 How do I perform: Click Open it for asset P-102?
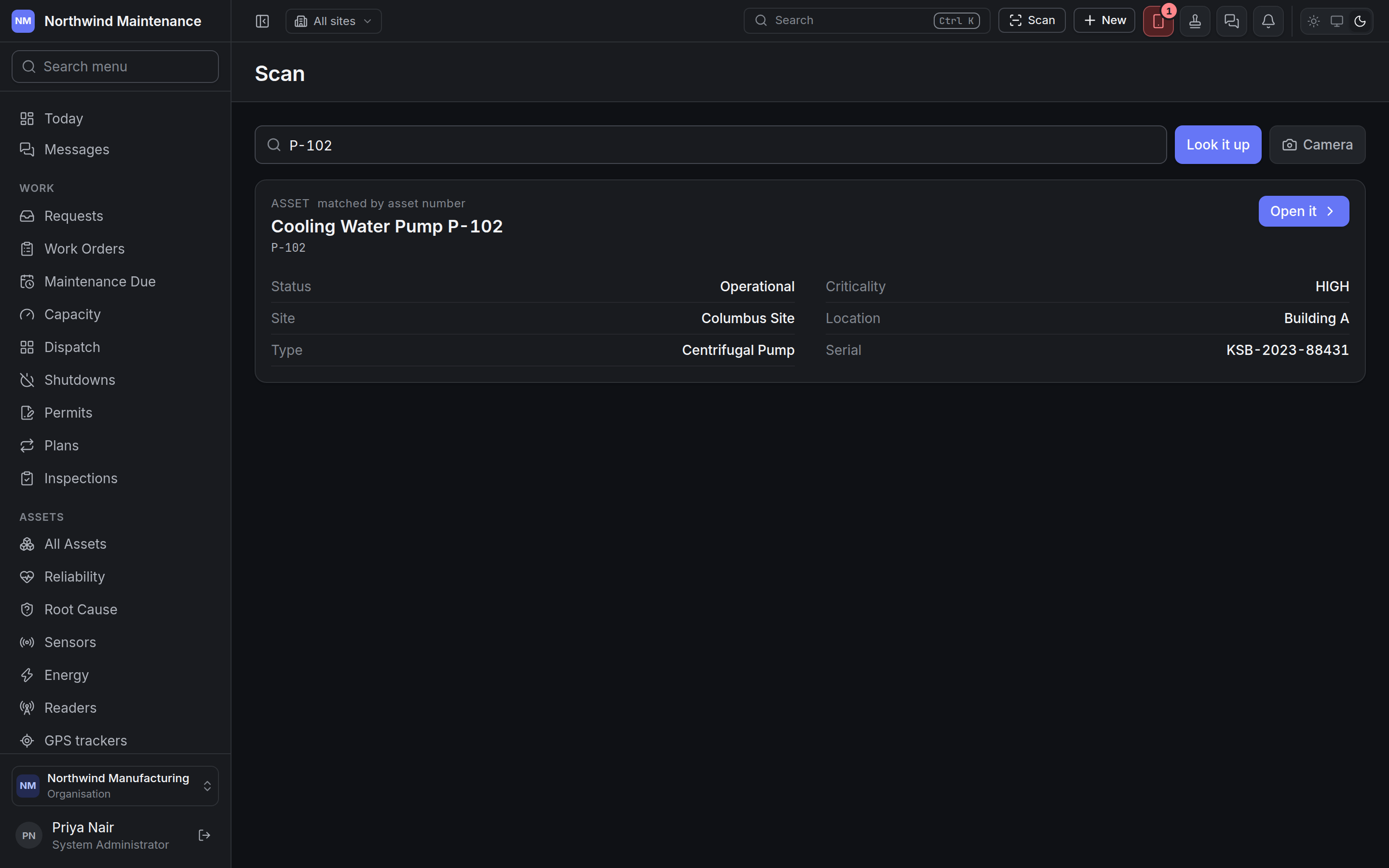tap(1304, 211)
